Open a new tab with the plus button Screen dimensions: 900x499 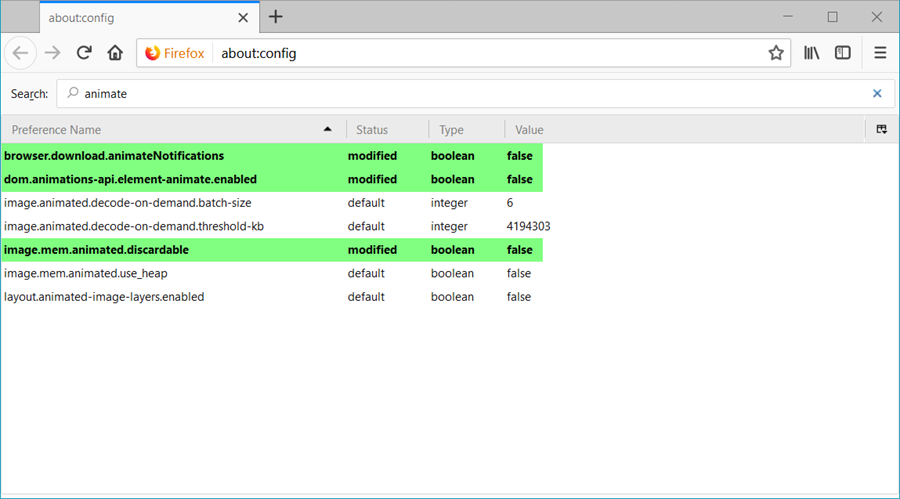pyautogui.click(x=276, y=17)
